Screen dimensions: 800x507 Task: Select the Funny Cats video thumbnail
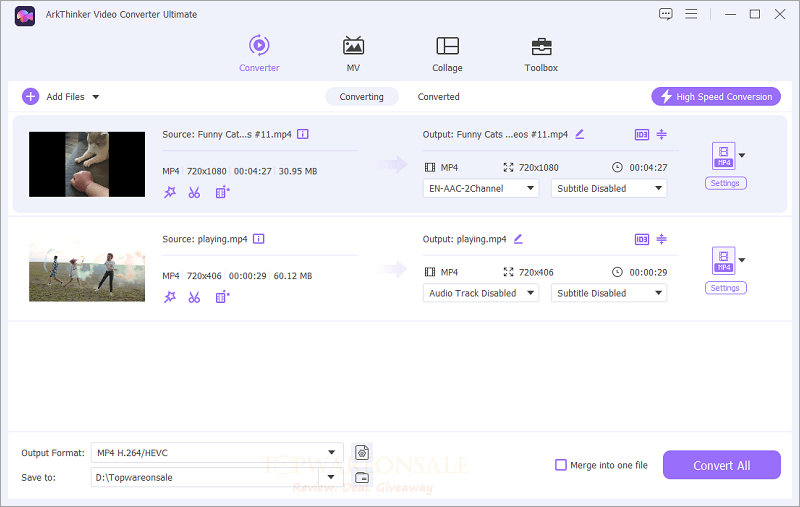(x=87, y=164)
